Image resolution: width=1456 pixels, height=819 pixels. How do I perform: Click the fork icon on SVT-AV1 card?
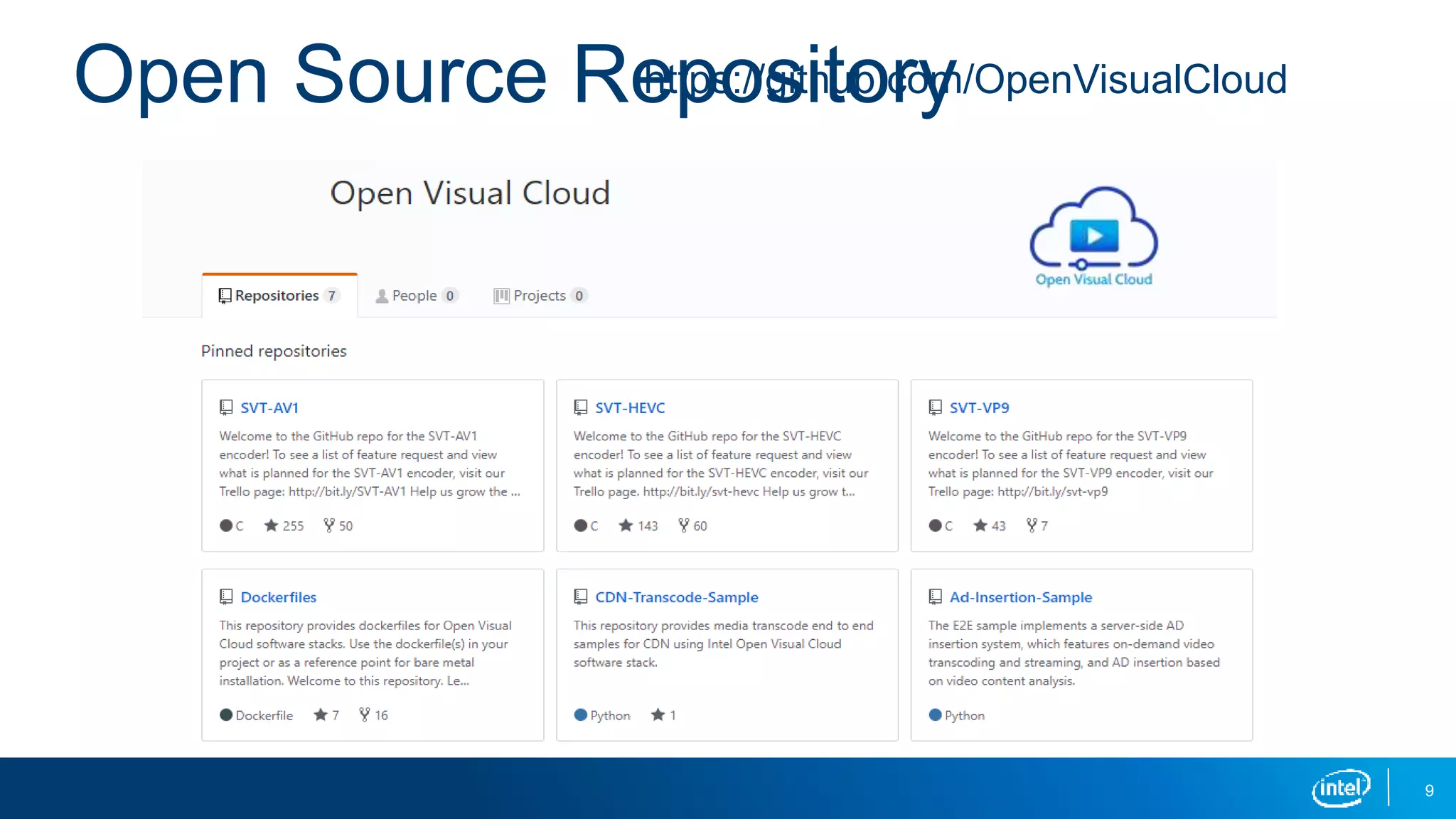click(x=329, y=525)
